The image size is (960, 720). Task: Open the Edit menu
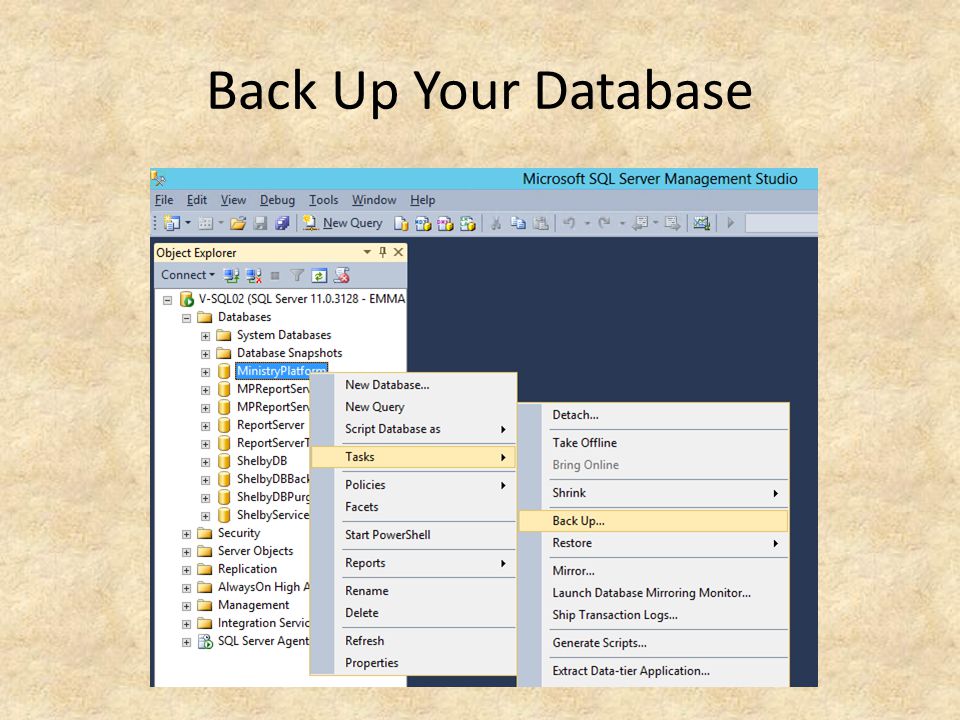(197, 200)
